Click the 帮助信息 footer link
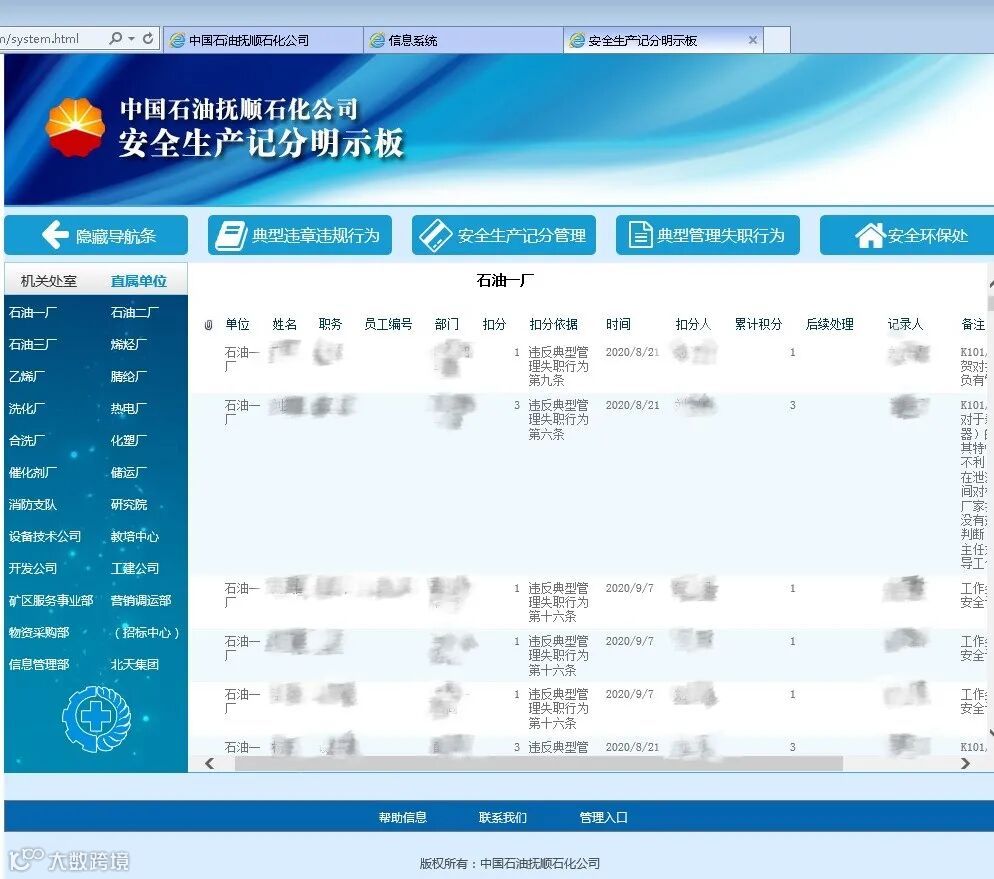Image resolution: width=994 pixels, height=879 pixels. 403,818
